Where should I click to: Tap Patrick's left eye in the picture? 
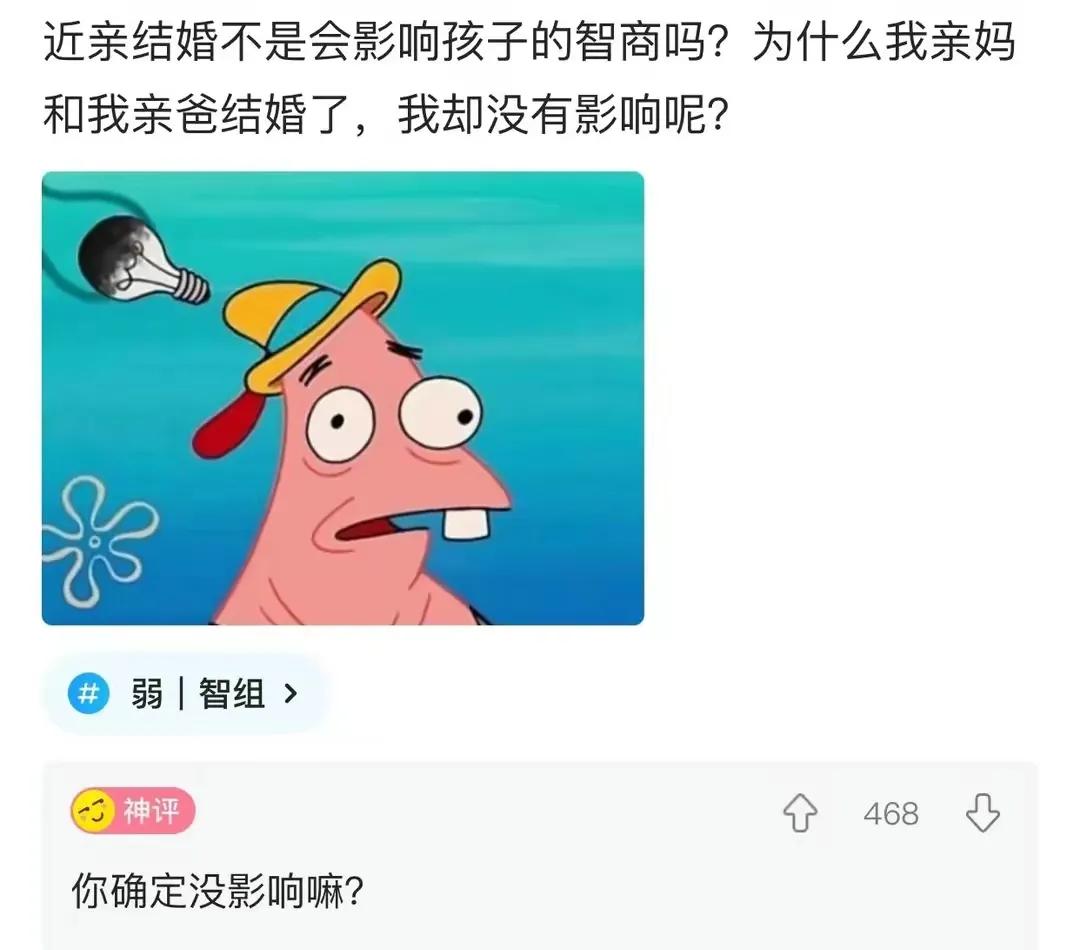[x=340, y=424]
